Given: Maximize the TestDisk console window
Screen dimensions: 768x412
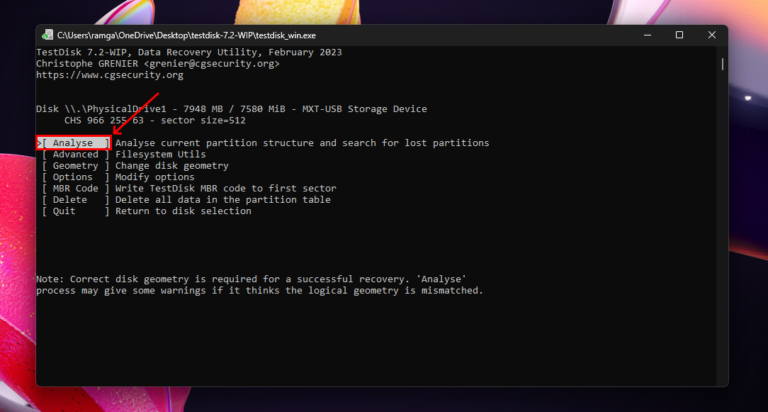Looking at the screenshot, I should click(x=679, y=35).
